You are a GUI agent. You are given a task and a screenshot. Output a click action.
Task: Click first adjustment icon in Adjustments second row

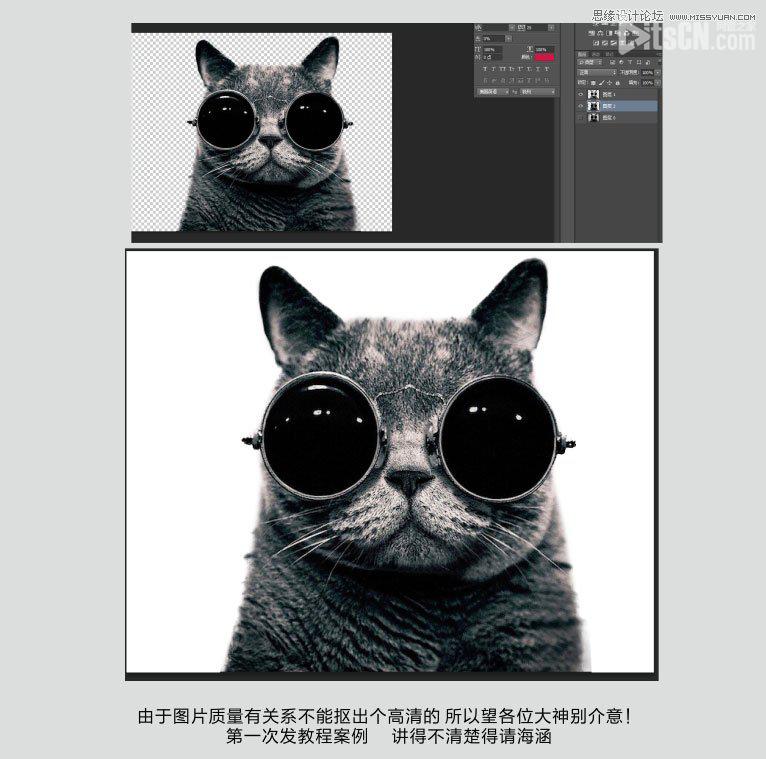[x=591, y=33]
